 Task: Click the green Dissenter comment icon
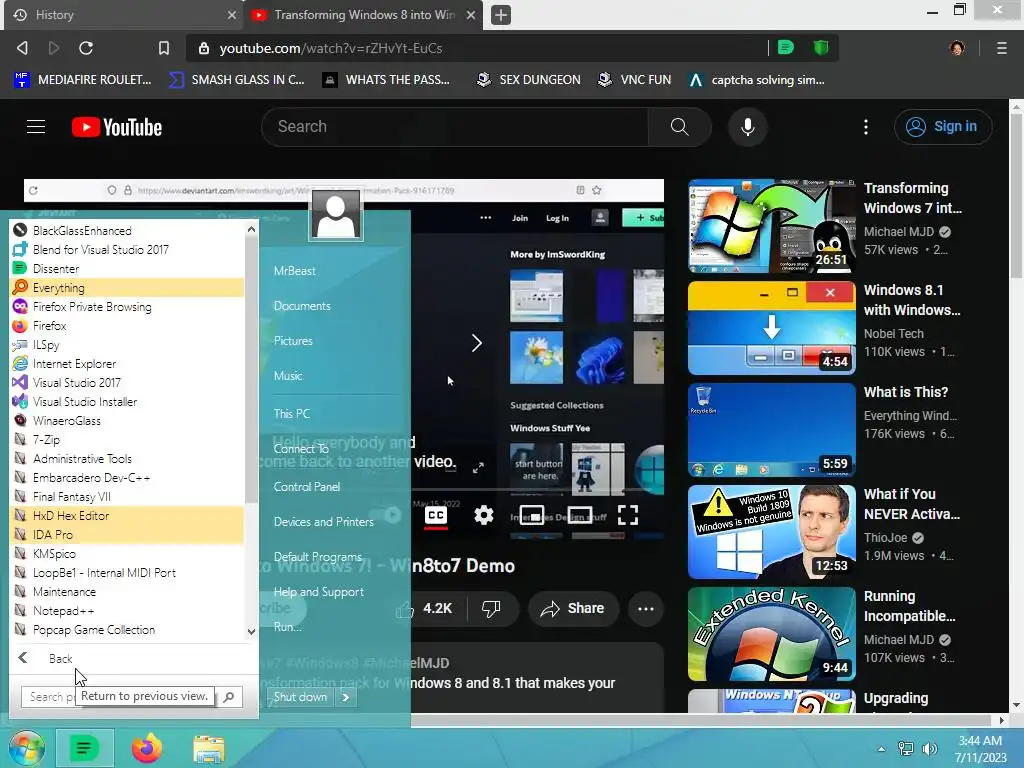pyautogui.click(x=786, y=48)
